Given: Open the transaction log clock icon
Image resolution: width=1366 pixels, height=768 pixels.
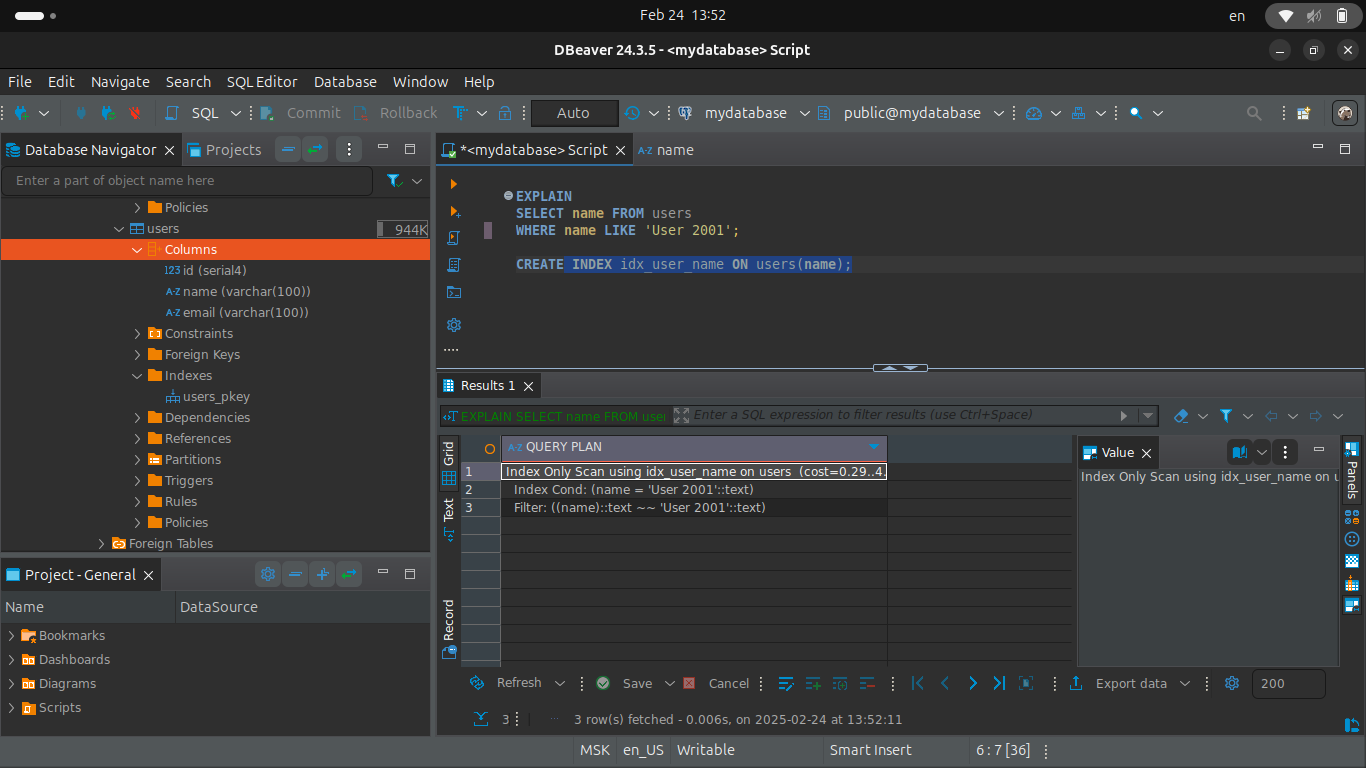Looking at the screenshot, I should (x=632, y=113).
